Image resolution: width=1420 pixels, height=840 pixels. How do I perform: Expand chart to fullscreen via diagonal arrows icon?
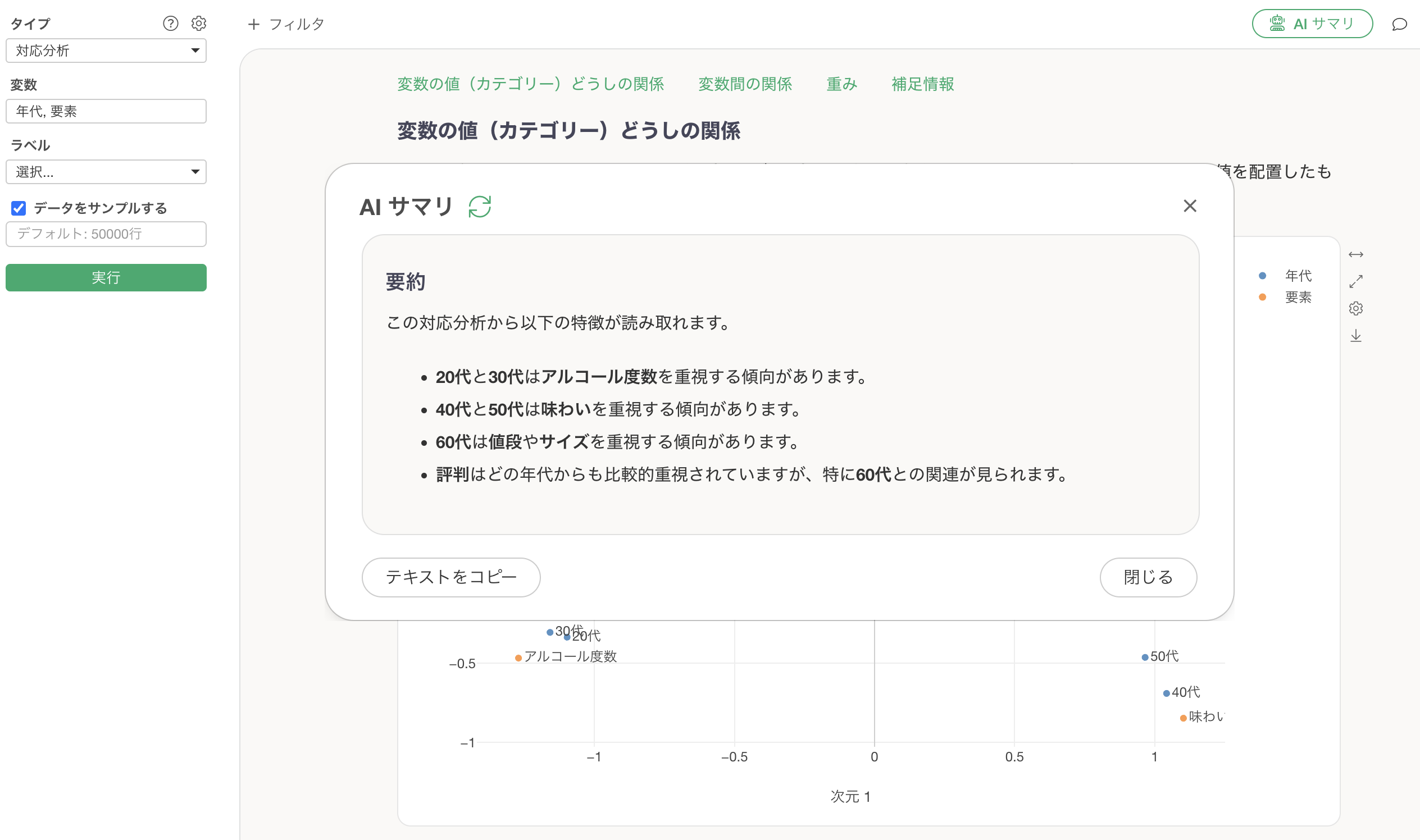(1357, 281)
